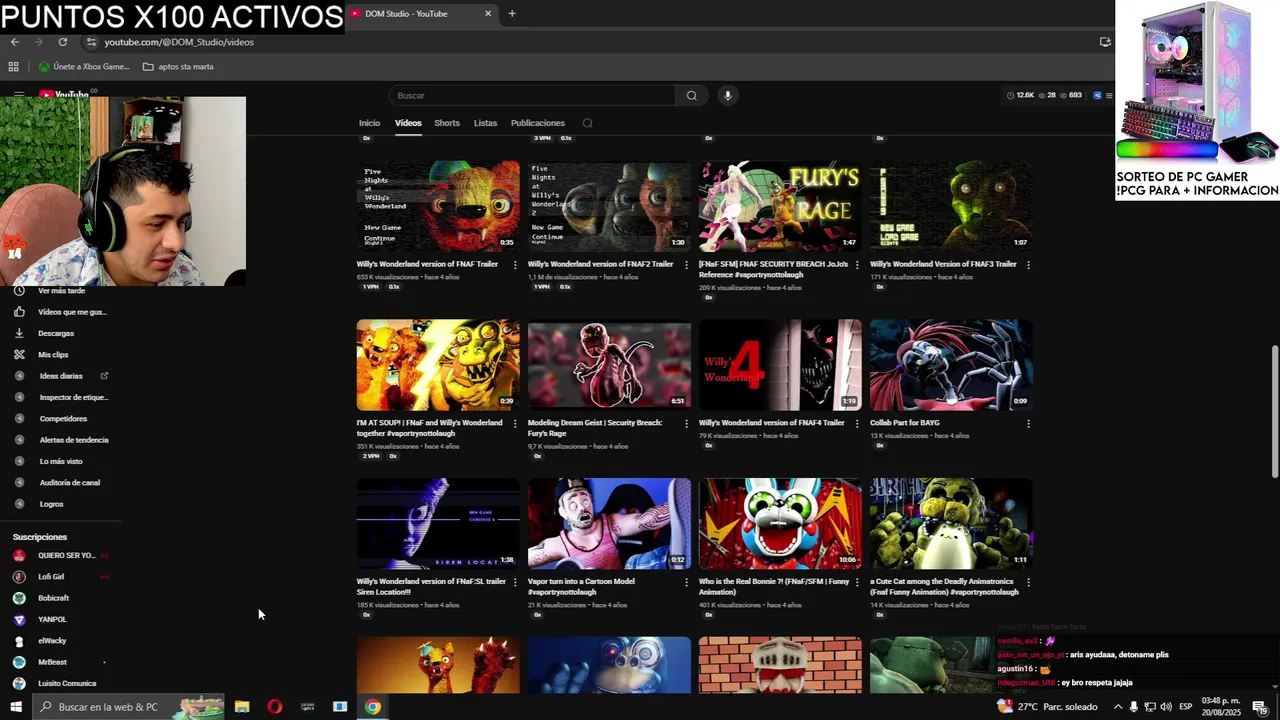Screen dimensions: 1280x720
Task: Open the apps grid in the bookmarks bar
Action: [13, 67]
